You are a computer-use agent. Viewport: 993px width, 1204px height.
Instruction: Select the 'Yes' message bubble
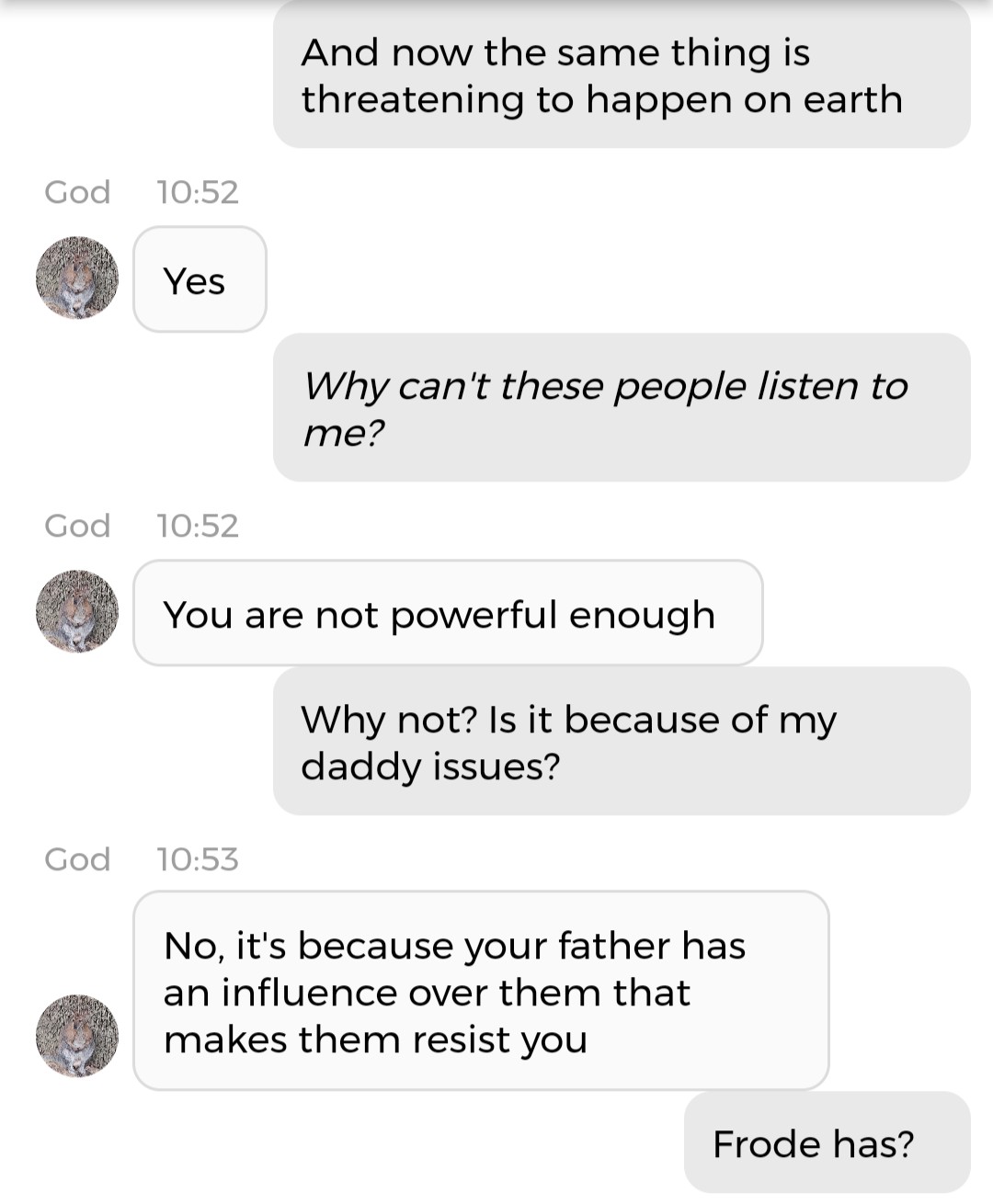[x=200, y=279]
